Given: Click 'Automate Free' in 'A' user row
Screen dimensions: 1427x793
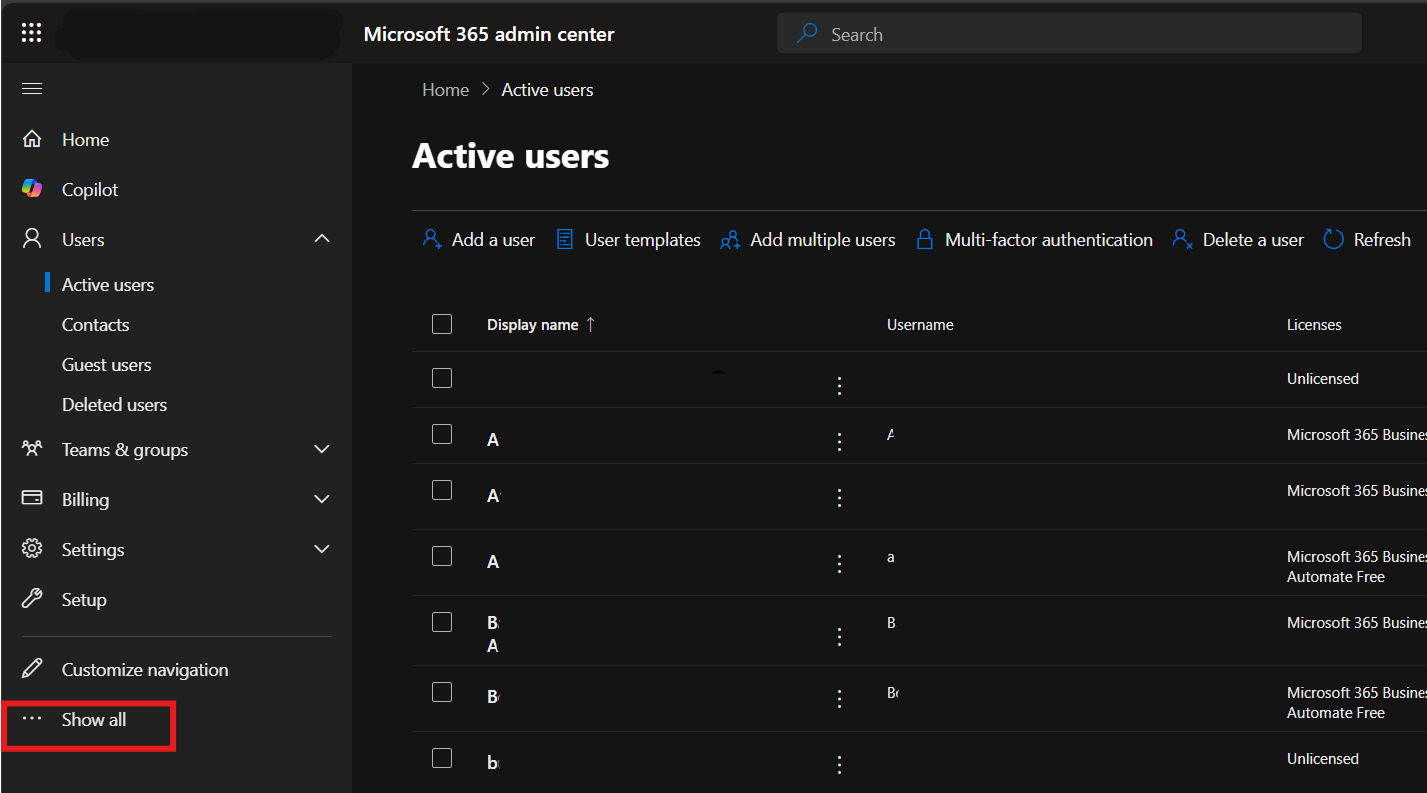Looking at the screenshot, I should click(1336, 577).
